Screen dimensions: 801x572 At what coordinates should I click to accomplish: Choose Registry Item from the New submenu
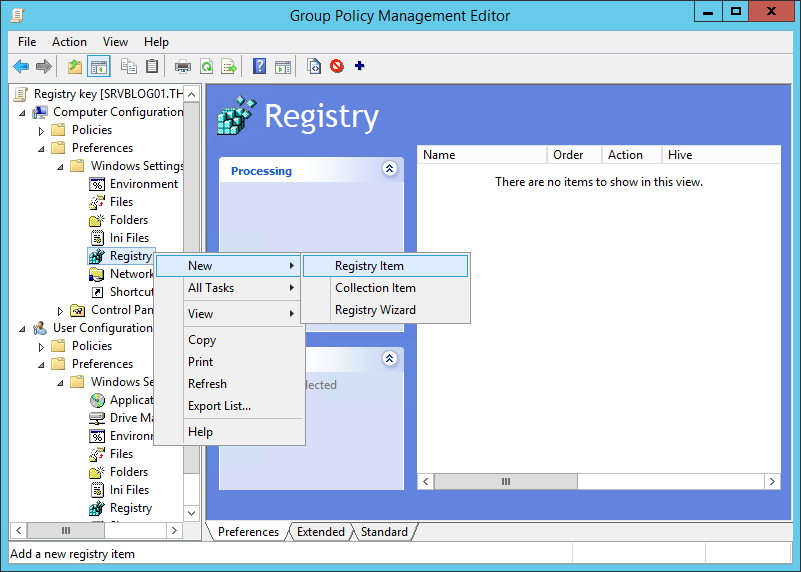click(369, 266)
